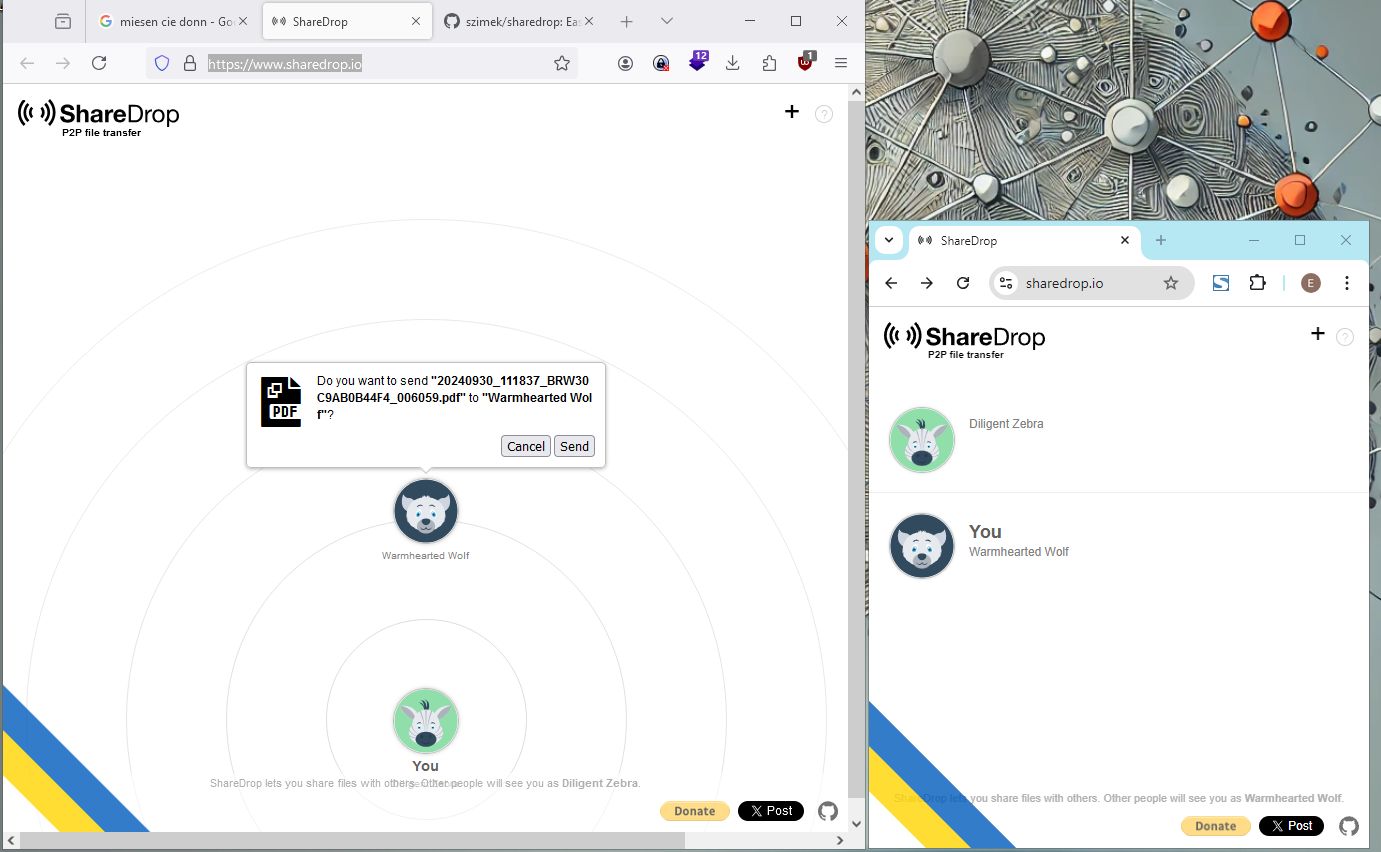Open GitHub icon in Firefox ShareDrop page

(x=828, y=811)
